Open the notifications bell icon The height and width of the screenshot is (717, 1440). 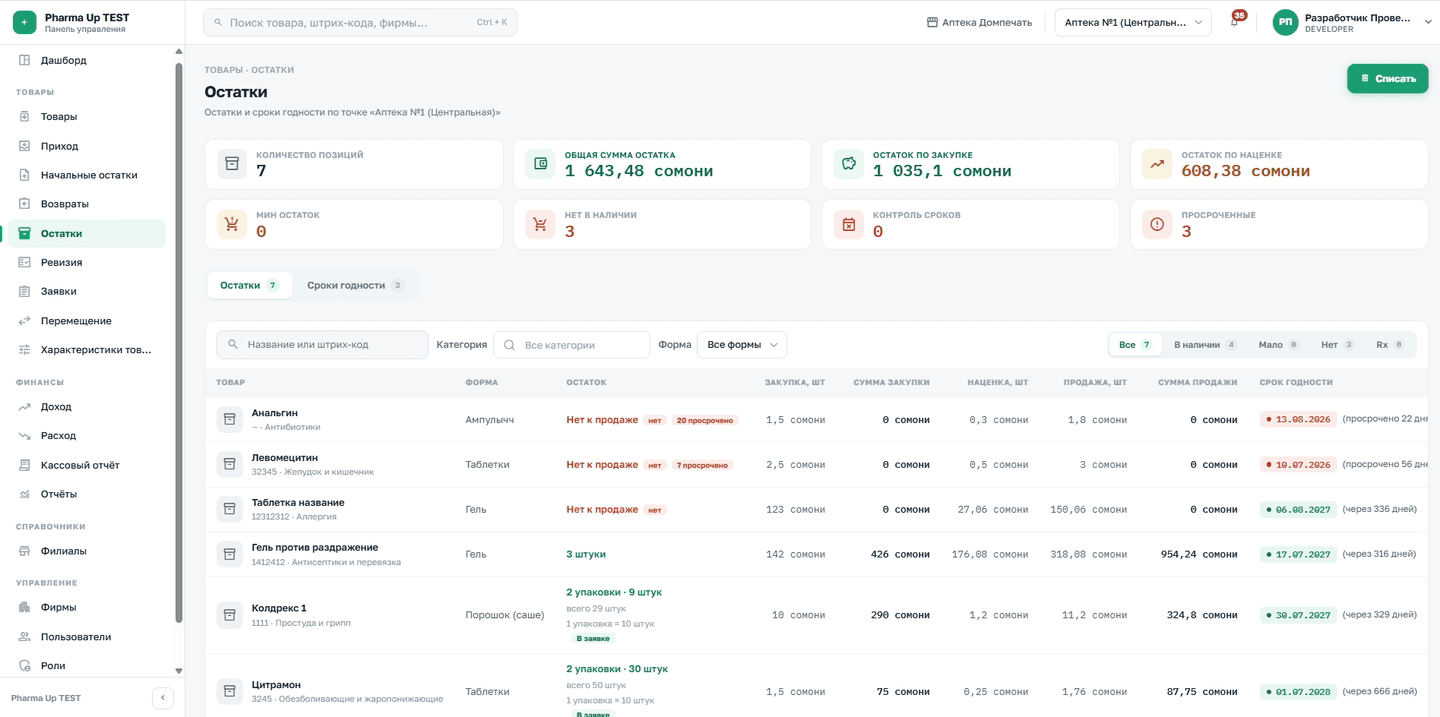tap(1234, 22)
